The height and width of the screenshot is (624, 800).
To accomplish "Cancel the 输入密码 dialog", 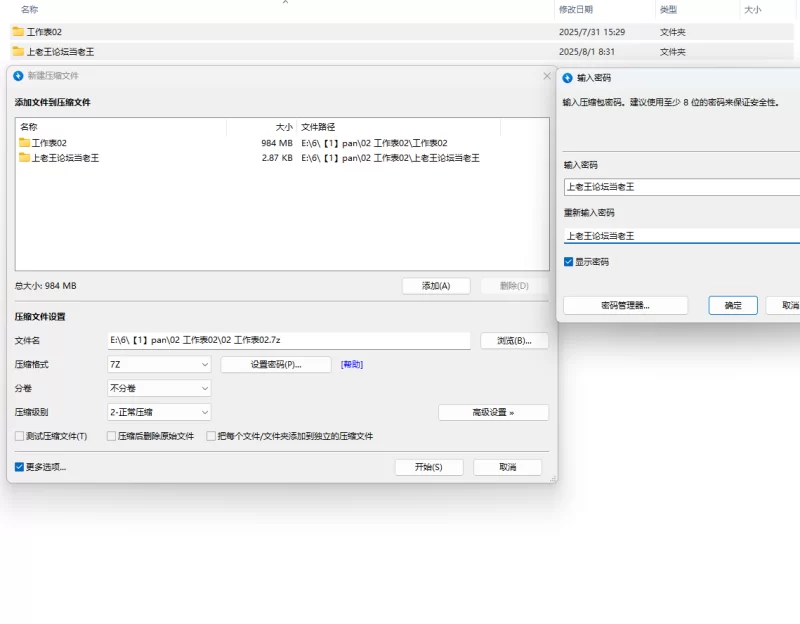I will point(783,306).
